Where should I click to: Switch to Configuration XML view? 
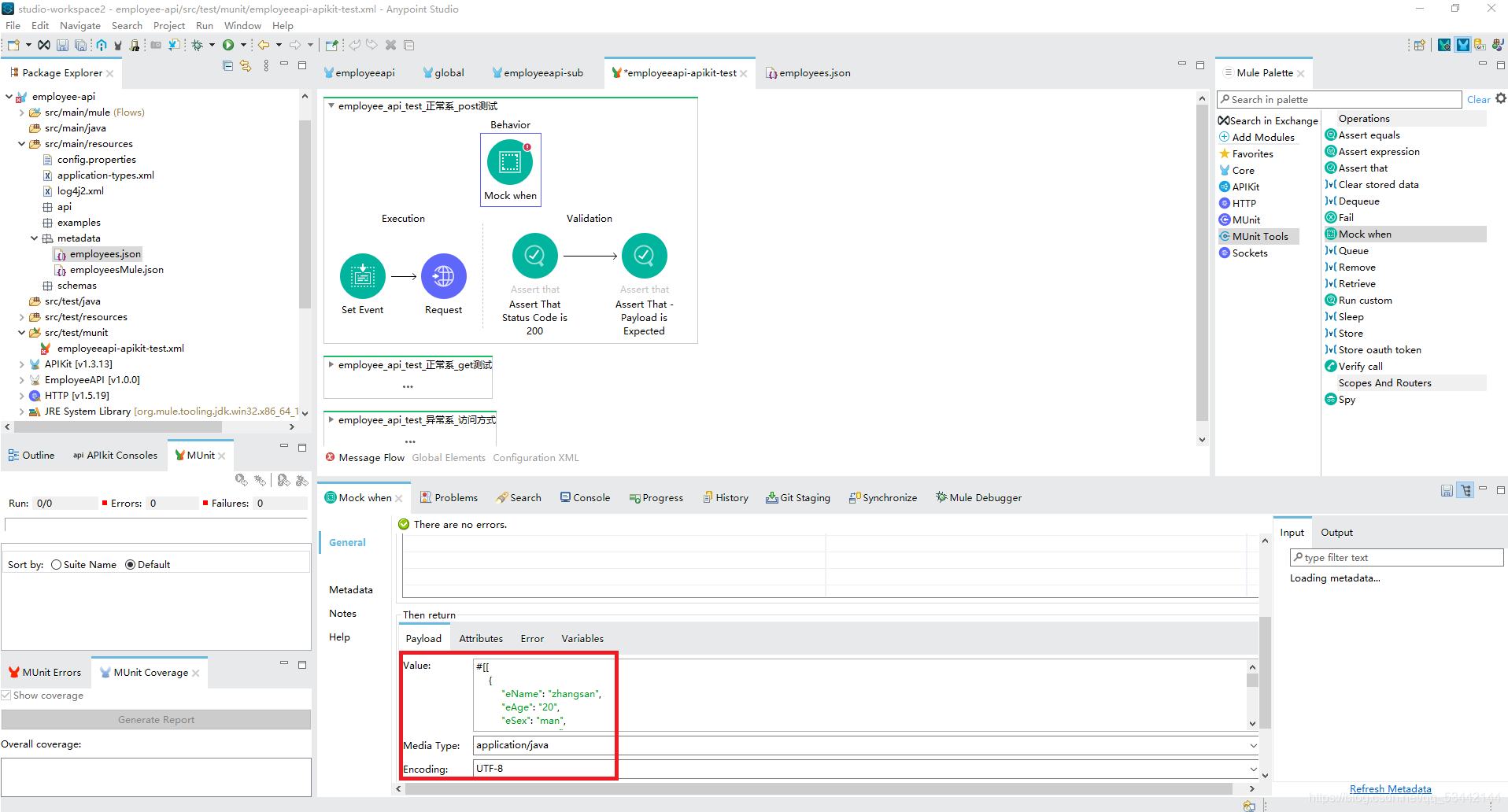click(536, 457)
